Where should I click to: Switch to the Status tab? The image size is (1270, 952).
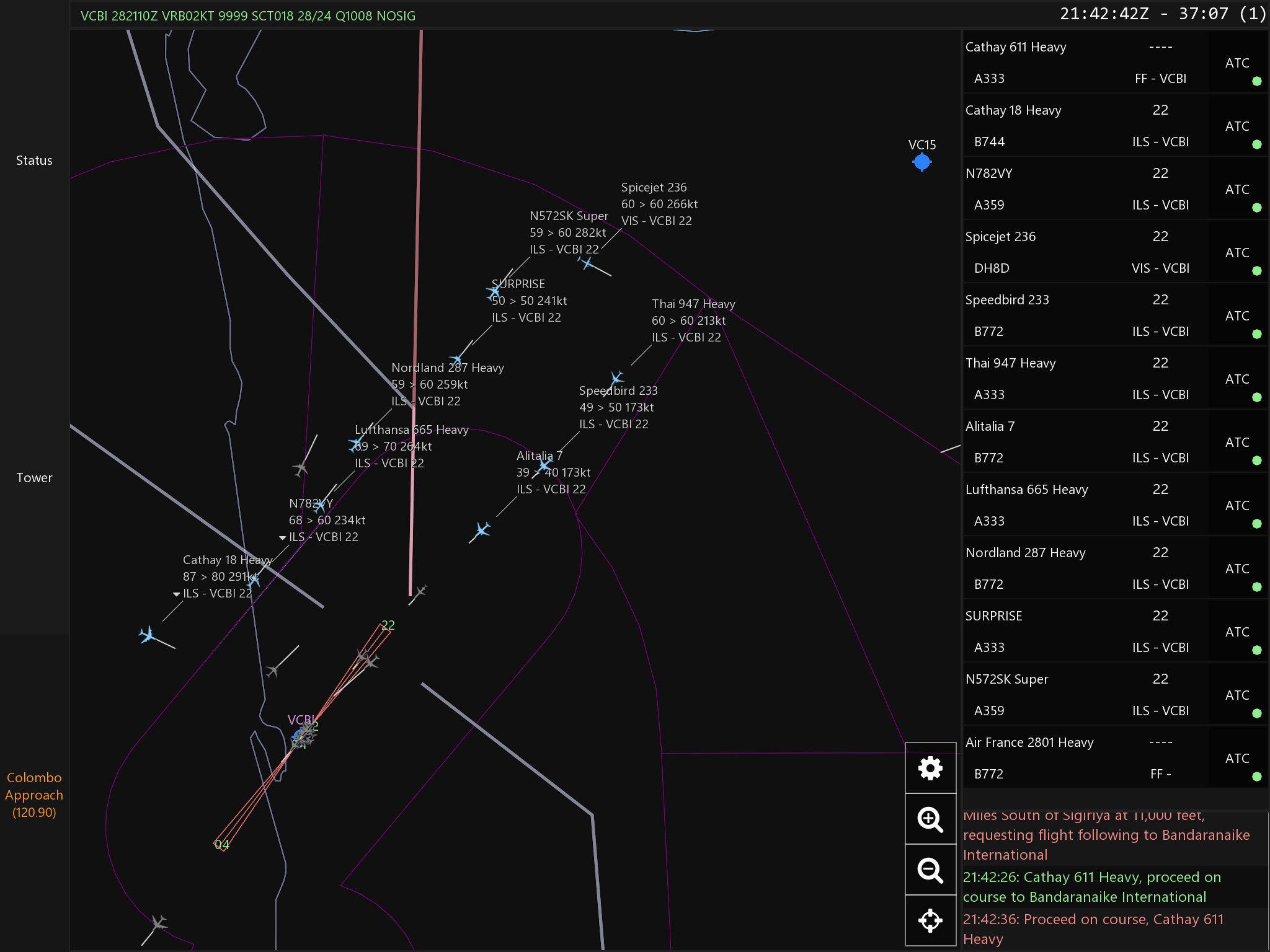coord(34,161)
